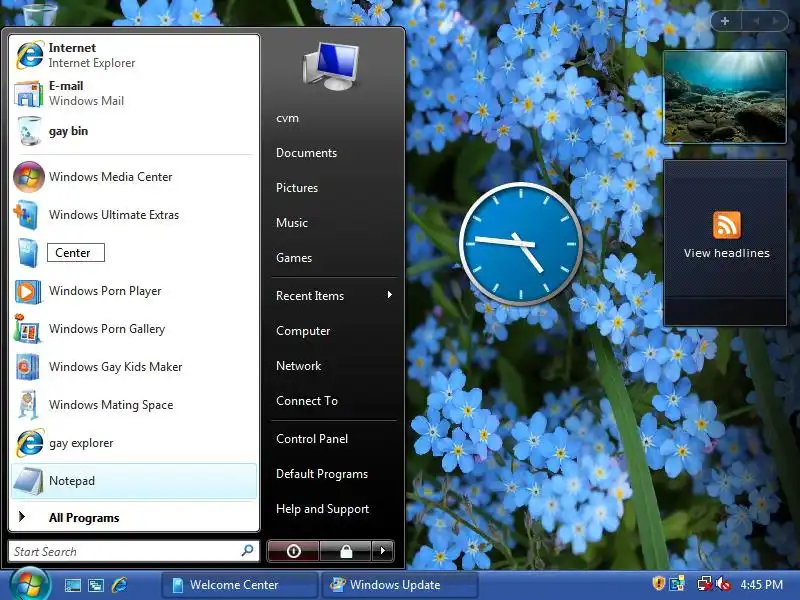Click the orange RSS feed icon gadget
The width and height of the screenshot is (800, 600).
(727, 224)
